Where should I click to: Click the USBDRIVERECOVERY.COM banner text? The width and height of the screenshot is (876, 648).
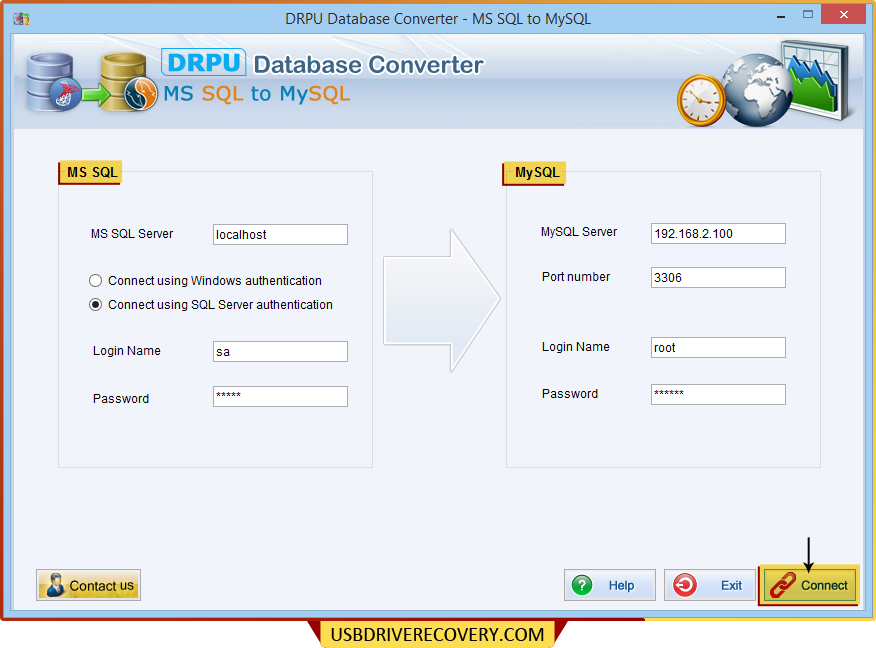coord(437,635)
